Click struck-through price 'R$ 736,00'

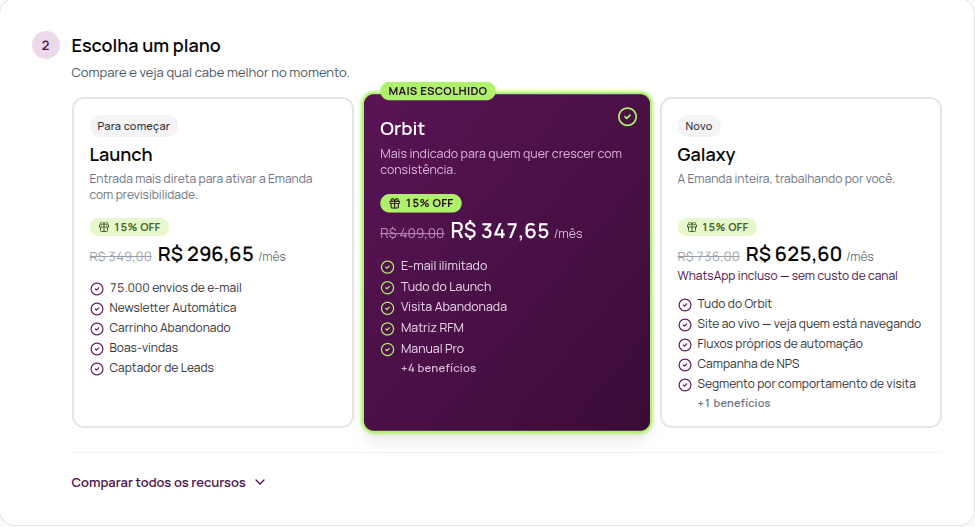click(708, 257)
